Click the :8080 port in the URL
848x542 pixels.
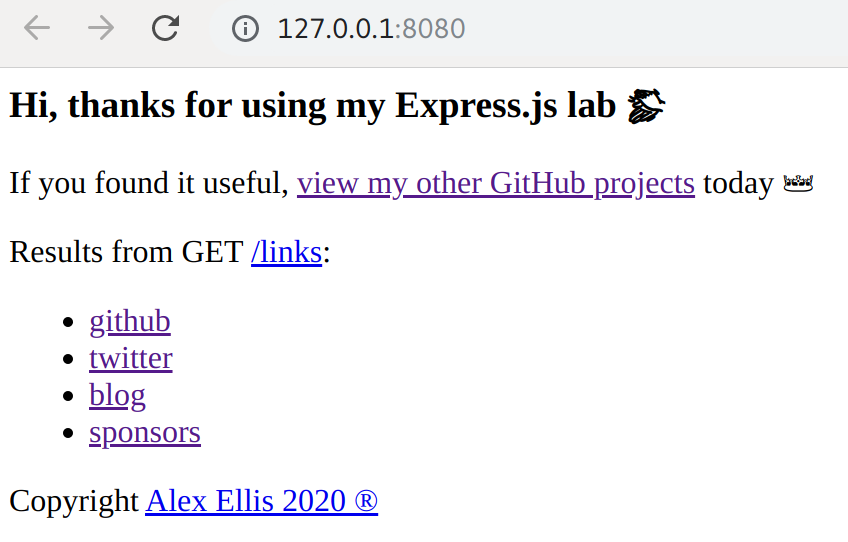430,29
